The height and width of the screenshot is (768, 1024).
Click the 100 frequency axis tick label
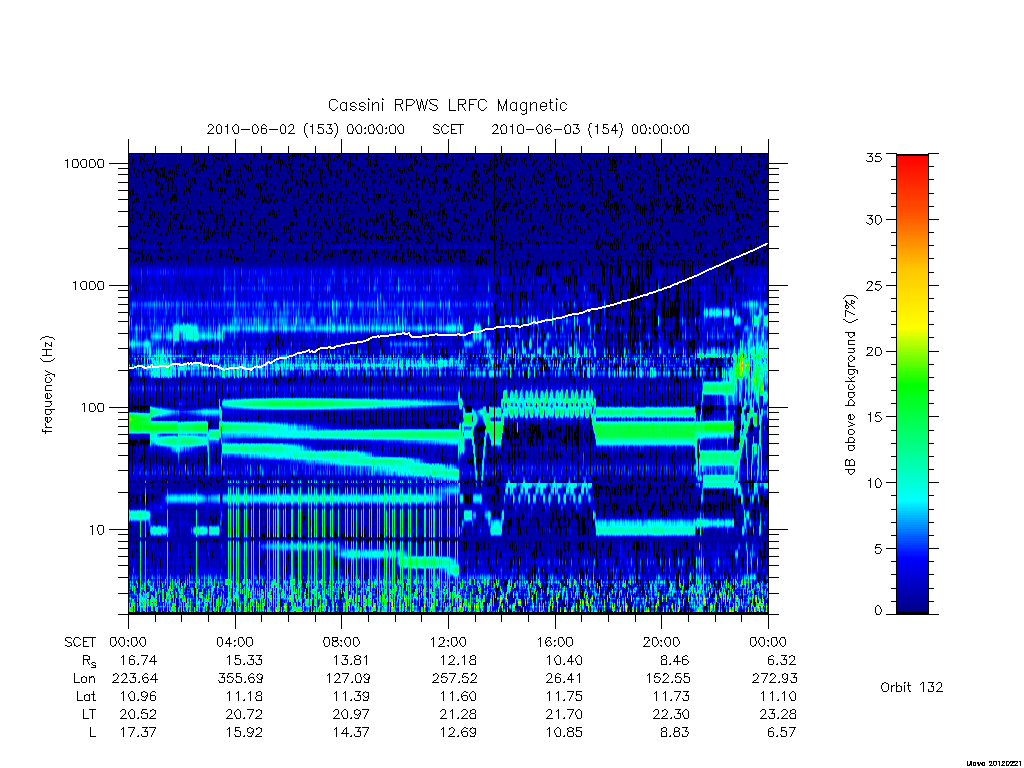click(92, 408)
